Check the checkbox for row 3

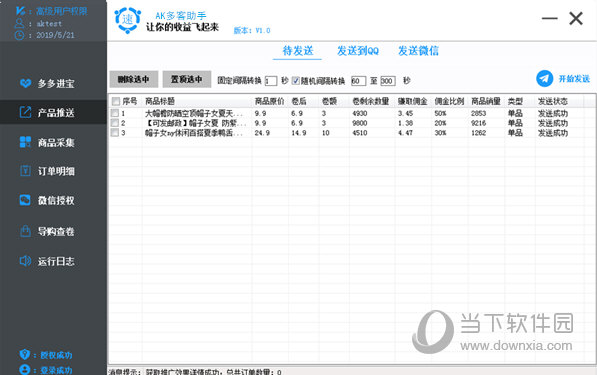(x=115, y=132)
